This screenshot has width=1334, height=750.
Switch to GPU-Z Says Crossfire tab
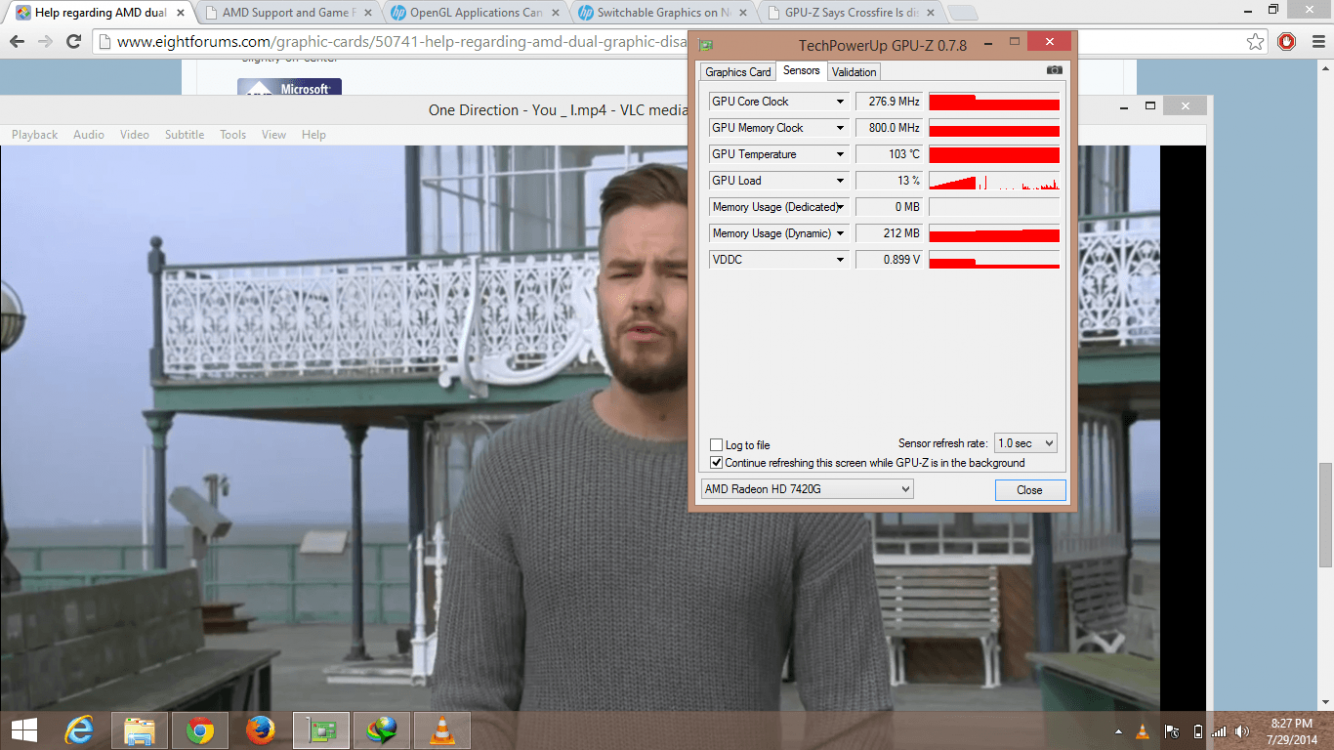(848, 13)
